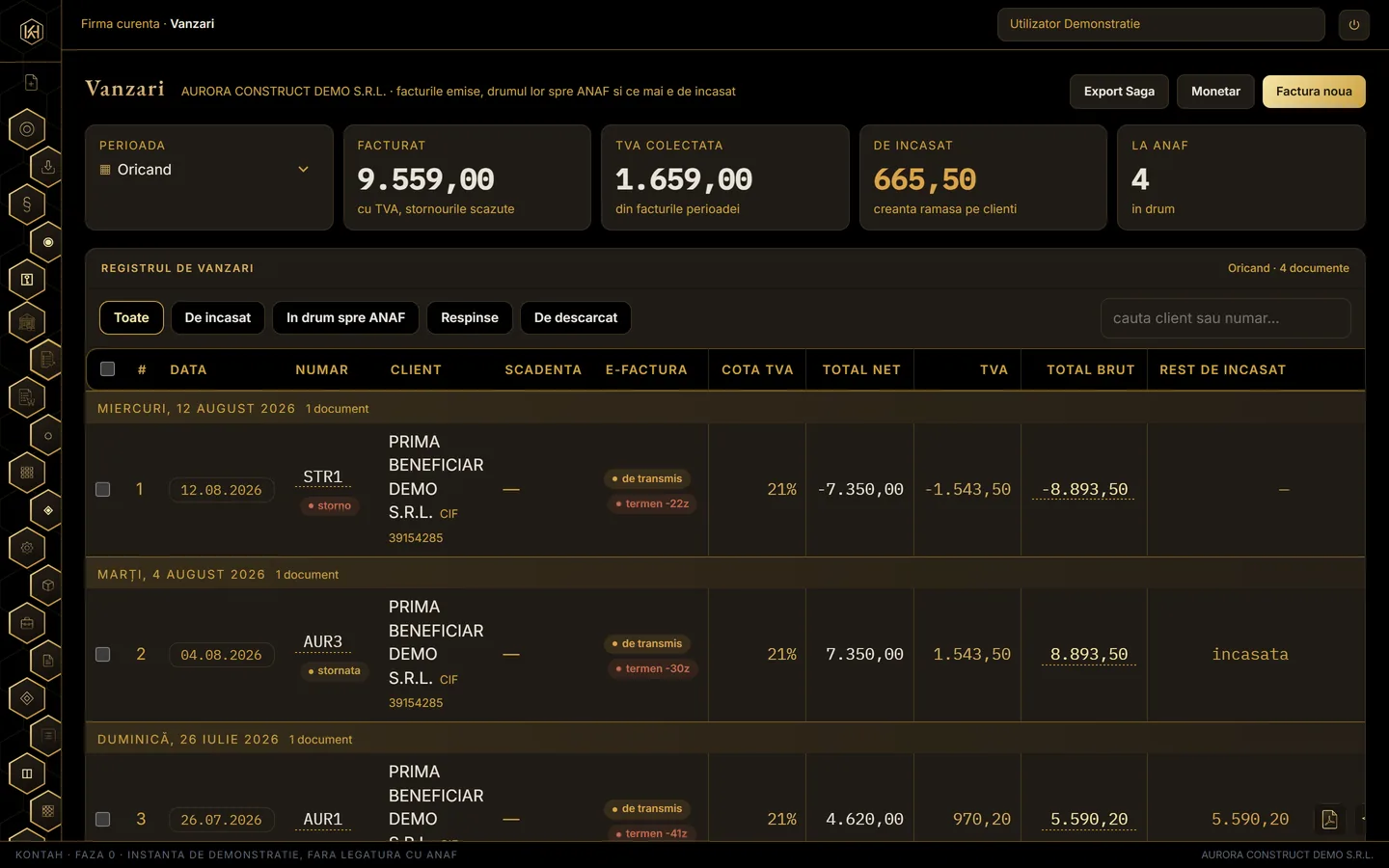Switch to 'De incasat' filter tab
Image resolution: width=1389 pixels, height=868 pixels.
coord(218,318)
